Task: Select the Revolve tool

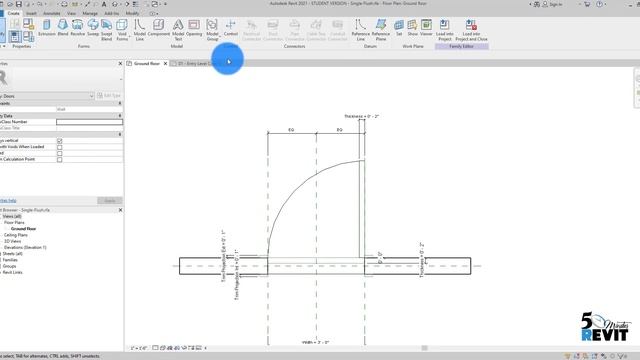Action: 78,28
